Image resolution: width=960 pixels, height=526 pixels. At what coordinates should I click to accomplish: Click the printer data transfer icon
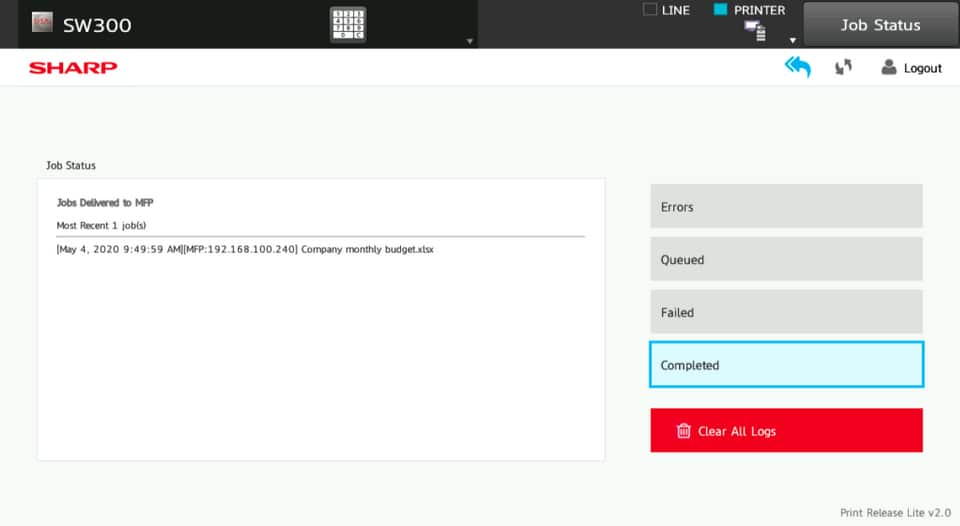[x=755, y=32]
